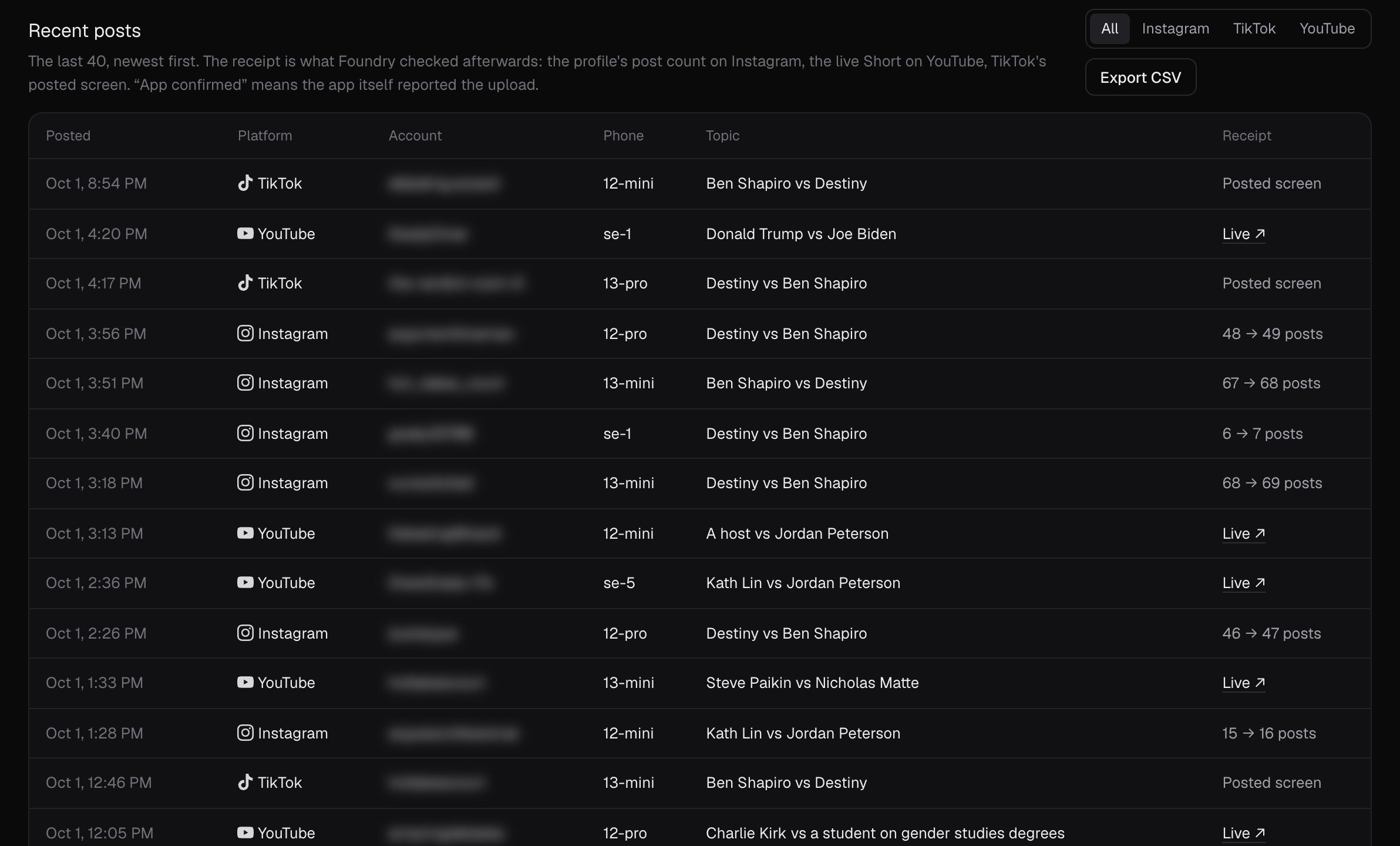Viewport: 1400px width, 846px height.
Task: Filter posts by YouTube tab
Action: [x=1327, y=29]
